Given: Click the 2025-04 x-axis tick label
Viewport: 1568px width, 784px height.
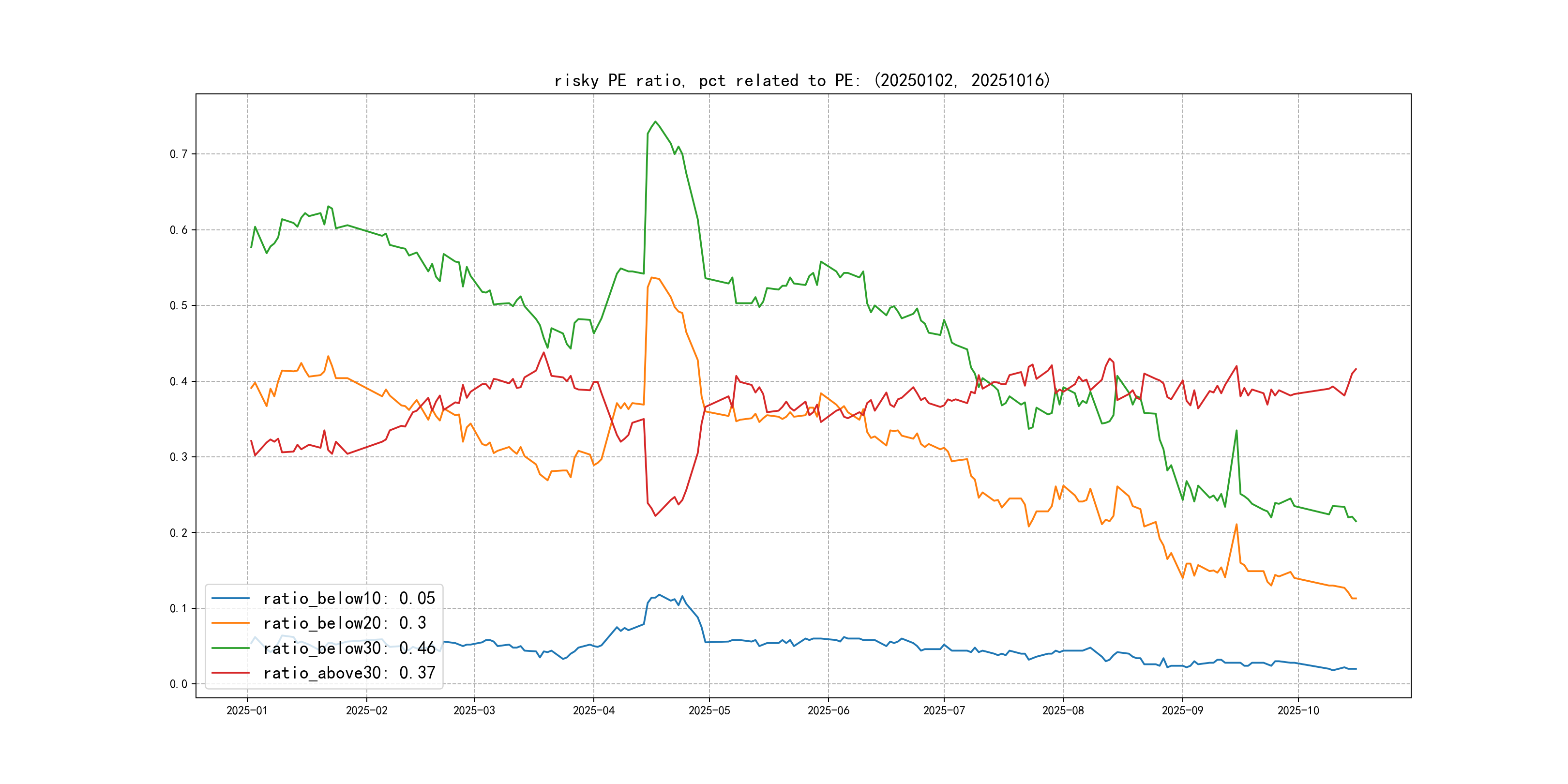Looking at the screenshot, I should [593, 711].
